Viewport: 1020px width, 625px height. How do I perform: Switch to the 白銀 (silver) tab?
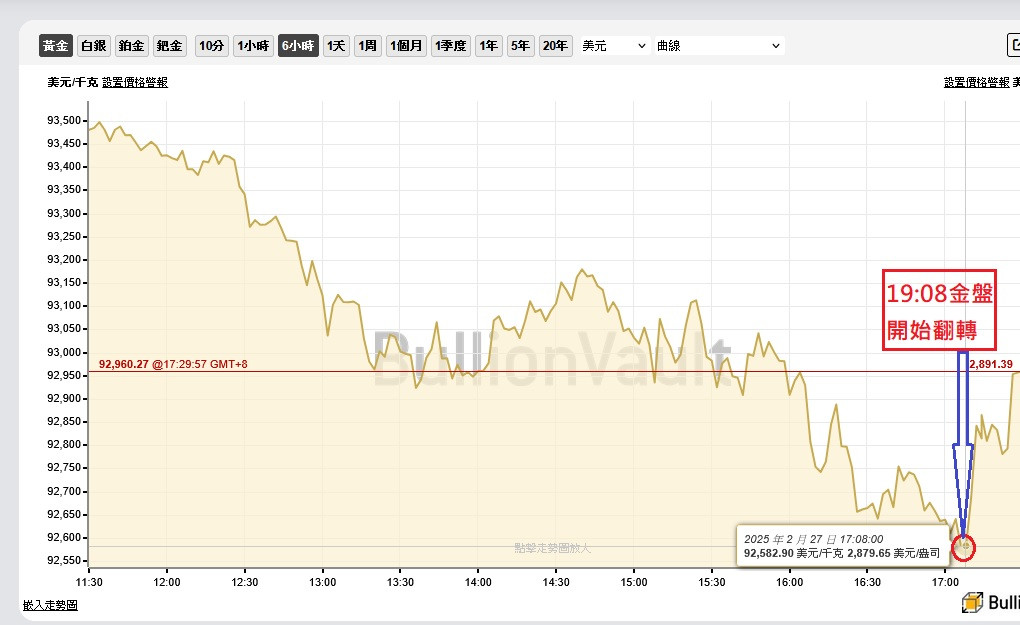[x=93, y=46]
